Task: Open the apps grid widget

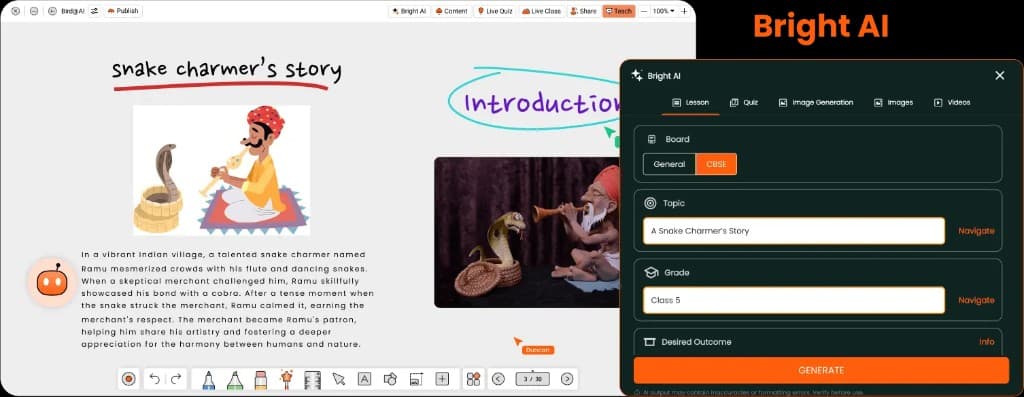Action: tap(473, 379)
